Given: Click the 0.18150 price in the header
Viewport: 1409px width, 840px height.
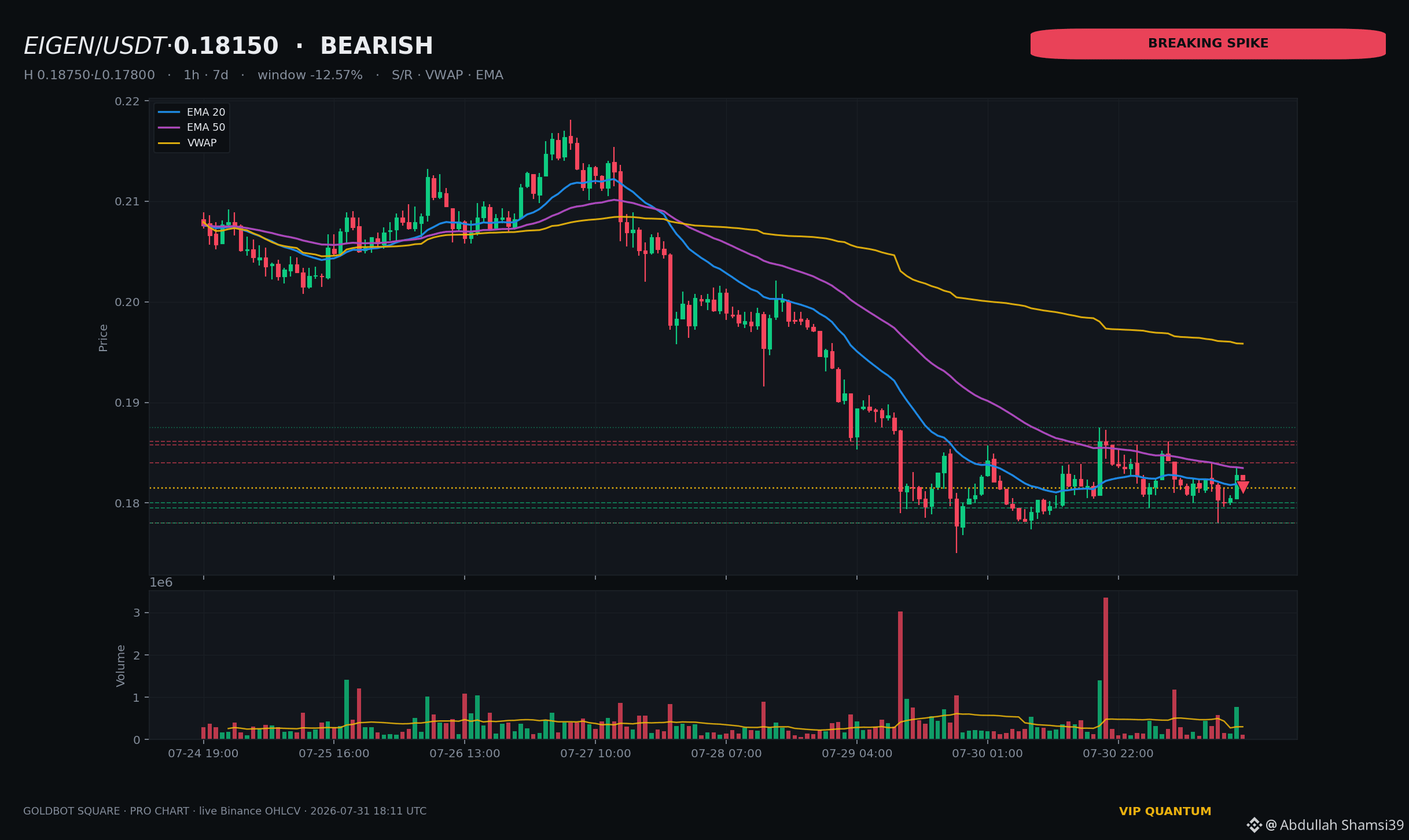Looking at the screenshot, I should tap(226, 46).
